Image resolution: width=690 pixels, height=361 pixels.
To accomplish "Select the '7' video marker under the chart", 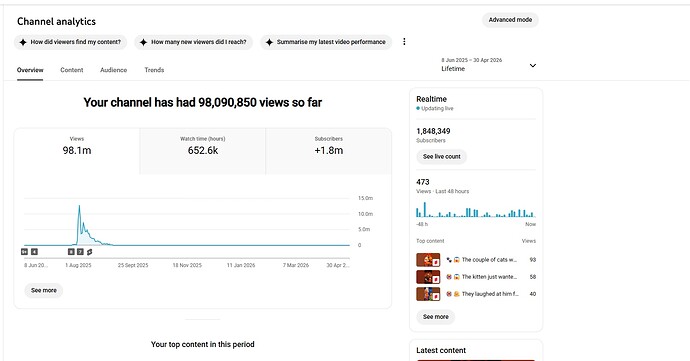I will point(80,252).
